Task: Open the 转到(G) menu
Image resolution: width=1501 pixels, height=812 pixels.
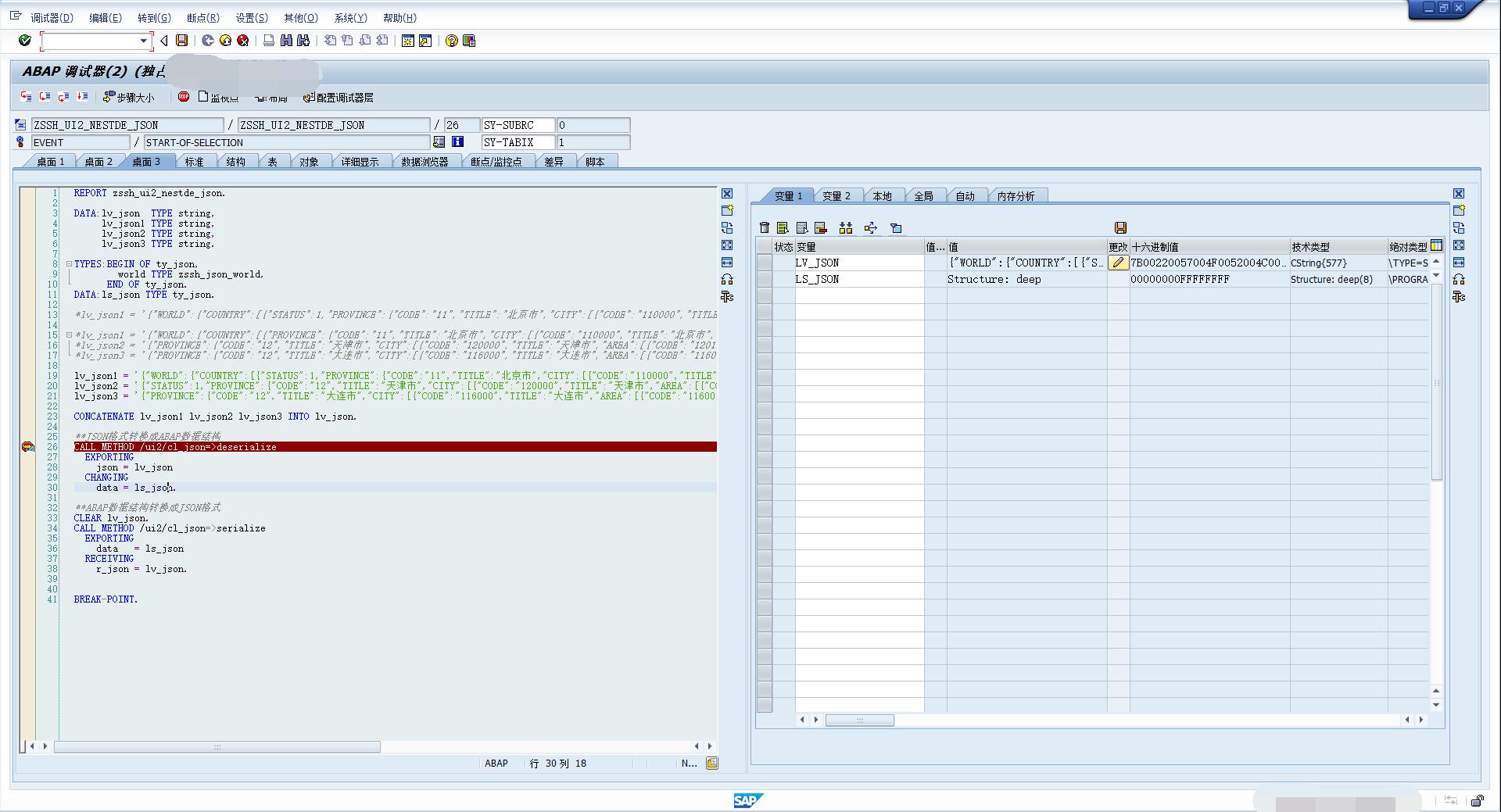Action: [x=154, y=18]
